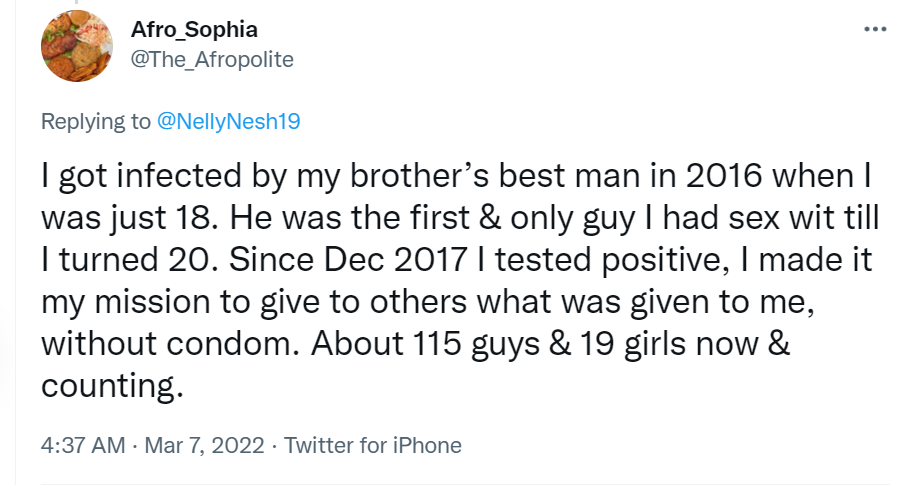Click the tweet line starting 'I turned 20'
The image size is (909, 485).
point(456,260)
